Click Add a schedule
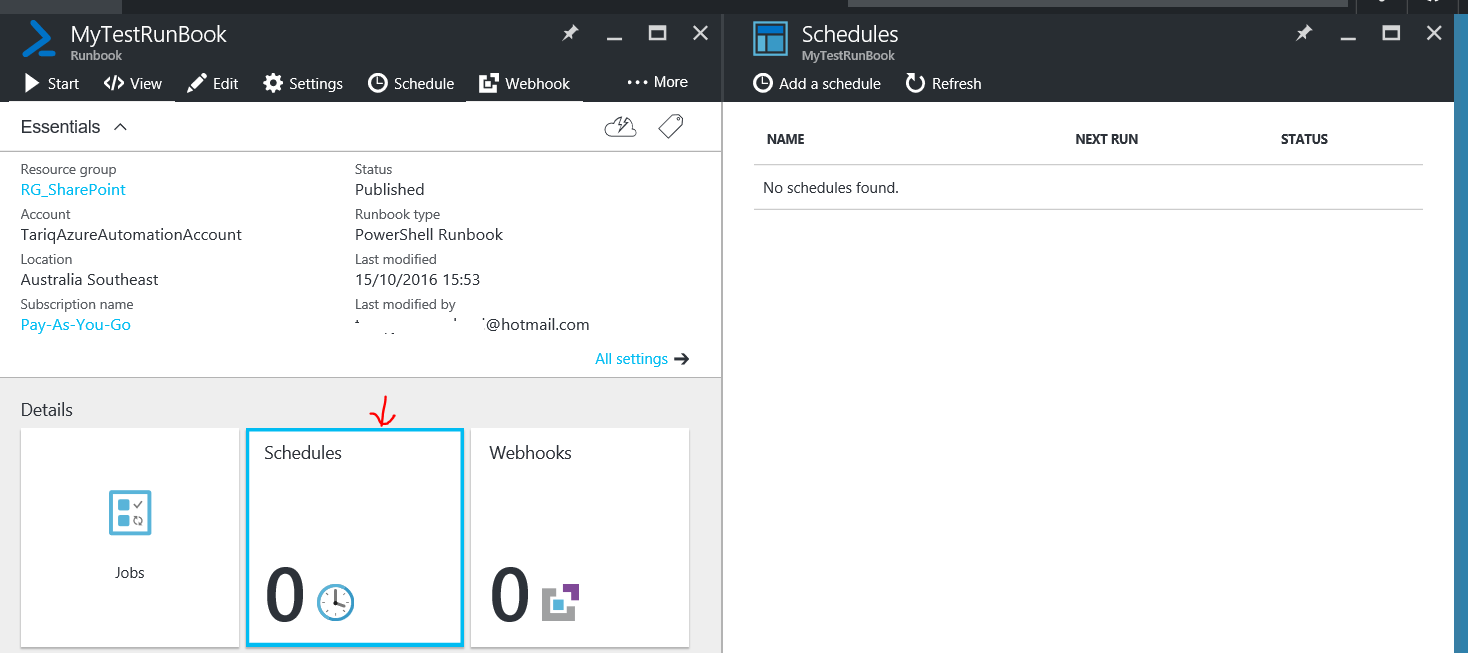 tap(817, 83)
